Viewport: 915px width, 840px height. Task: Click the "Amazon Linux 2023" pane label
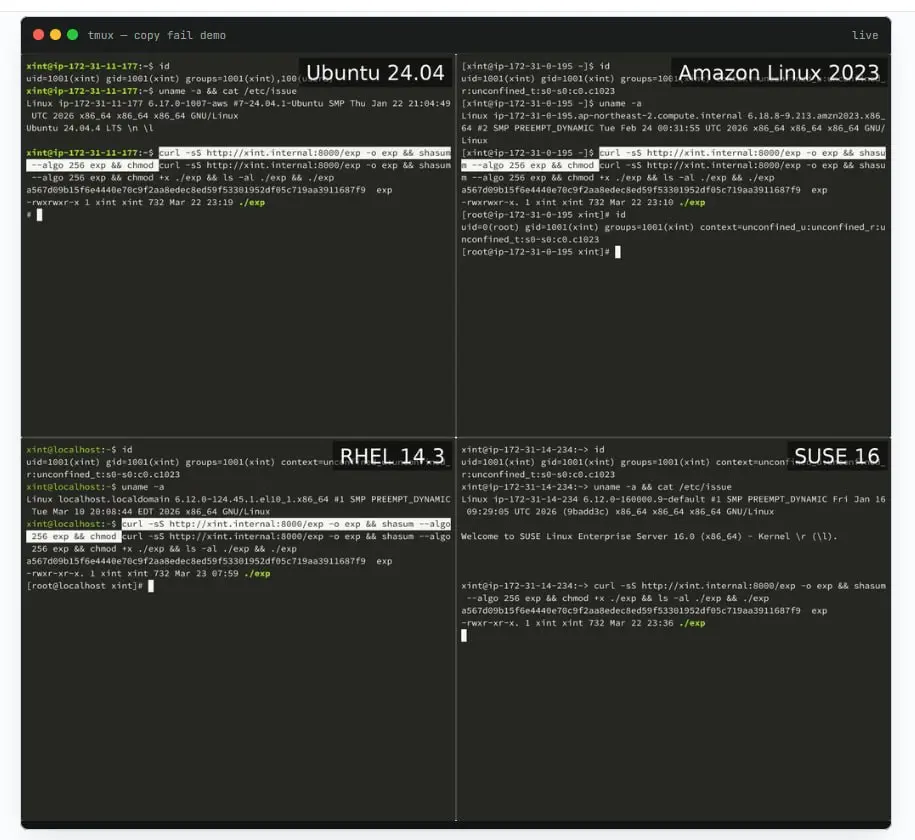click(778, 73)
